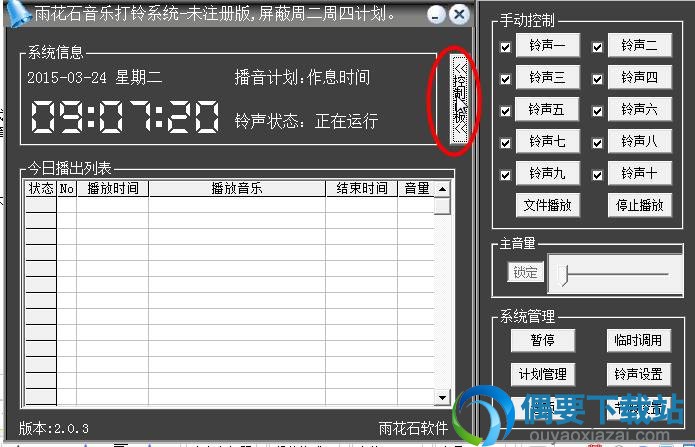Untick the 铃声八 checkbox

[597, 143]
